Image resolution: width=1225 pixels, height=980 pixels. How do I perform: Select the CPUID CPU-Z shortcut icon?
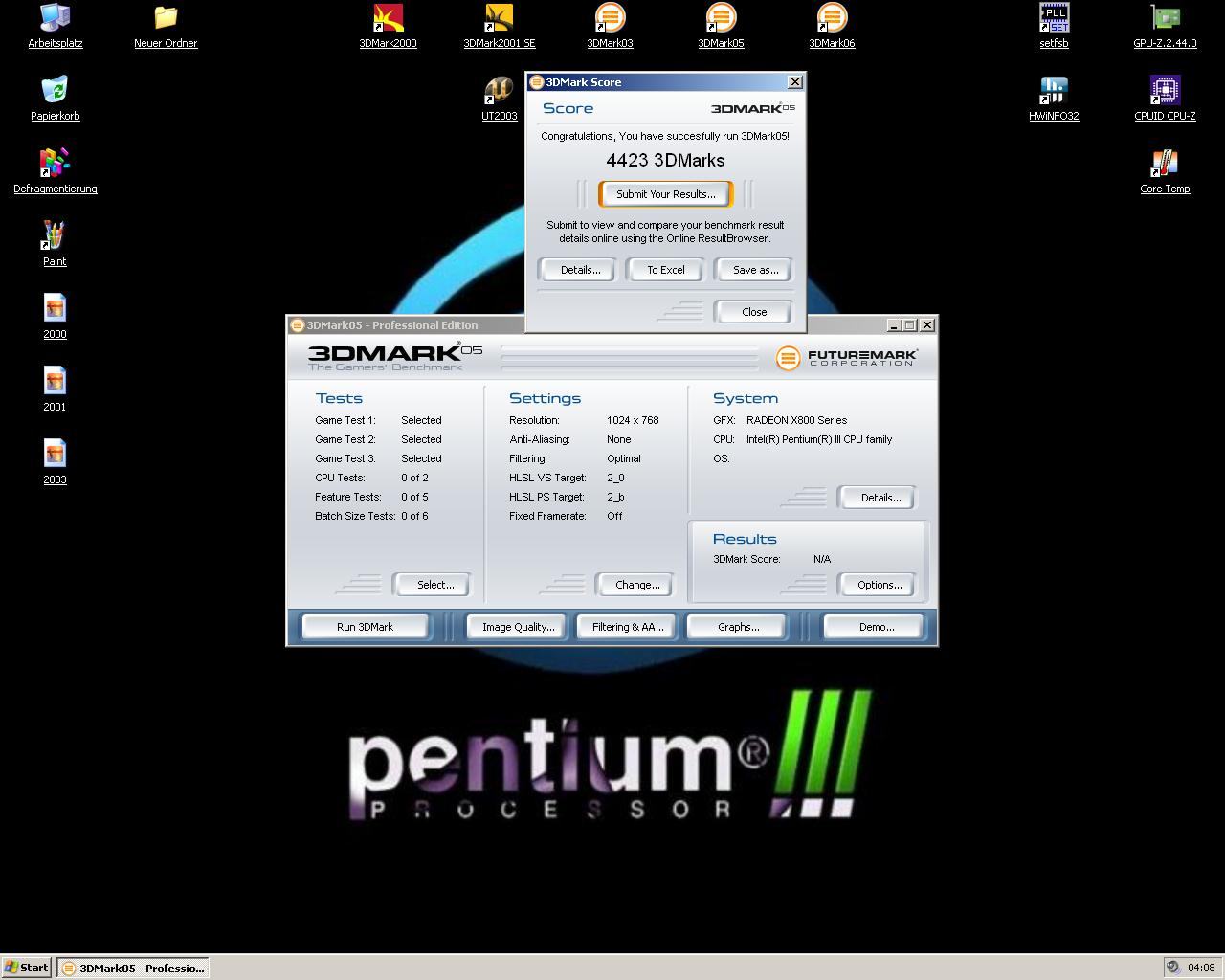pyautogui.click(x=1165, y=99)
